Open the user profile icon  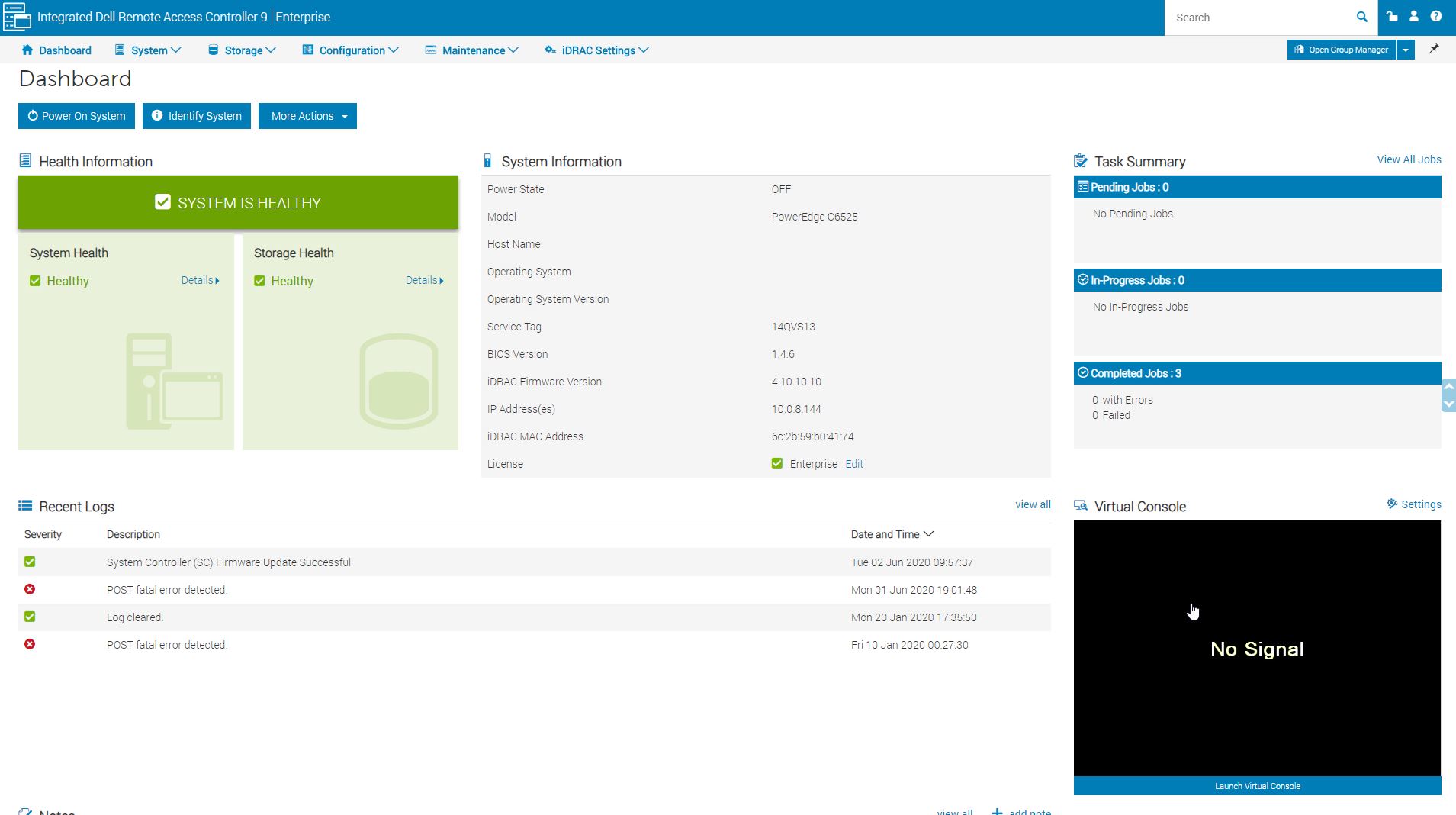point(1413,16)
